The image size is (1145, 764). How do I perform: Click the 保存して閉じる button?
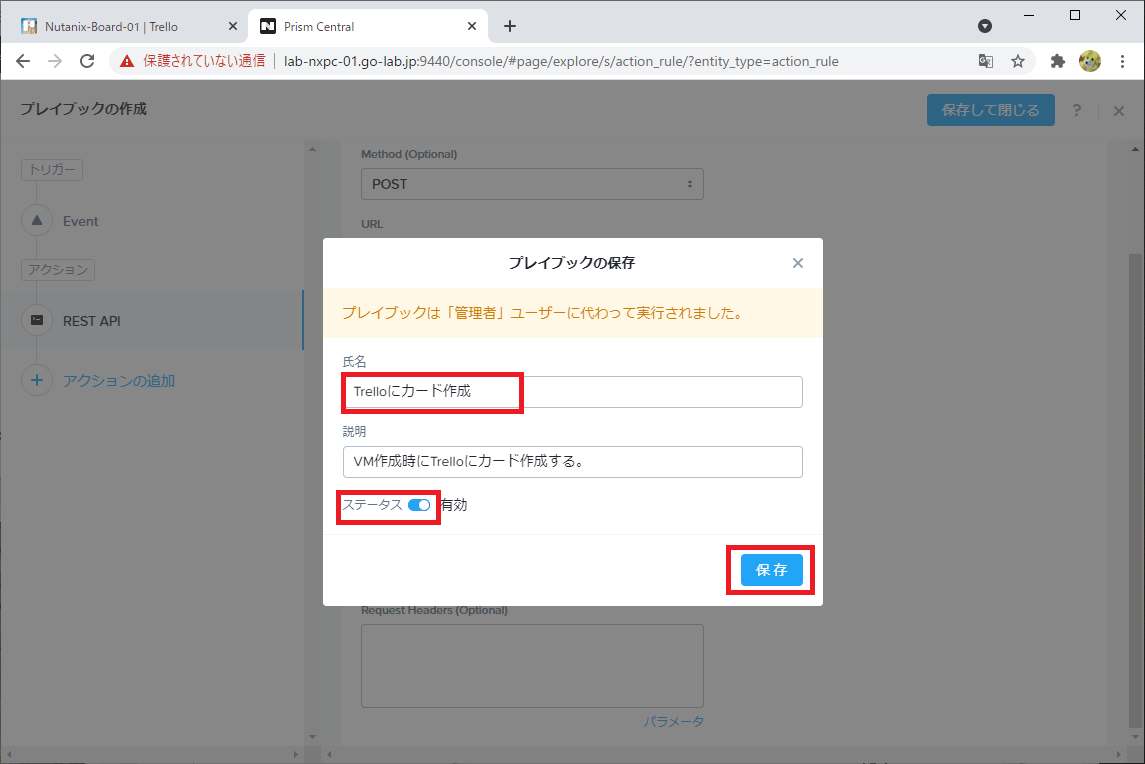[x=990, y=110]
